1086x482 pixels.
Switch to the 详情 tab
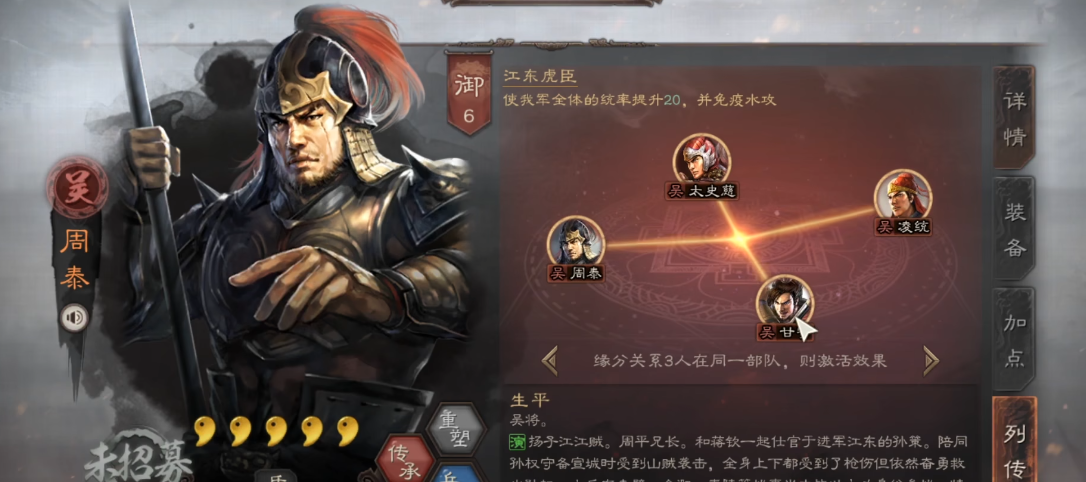[1013, 118]
